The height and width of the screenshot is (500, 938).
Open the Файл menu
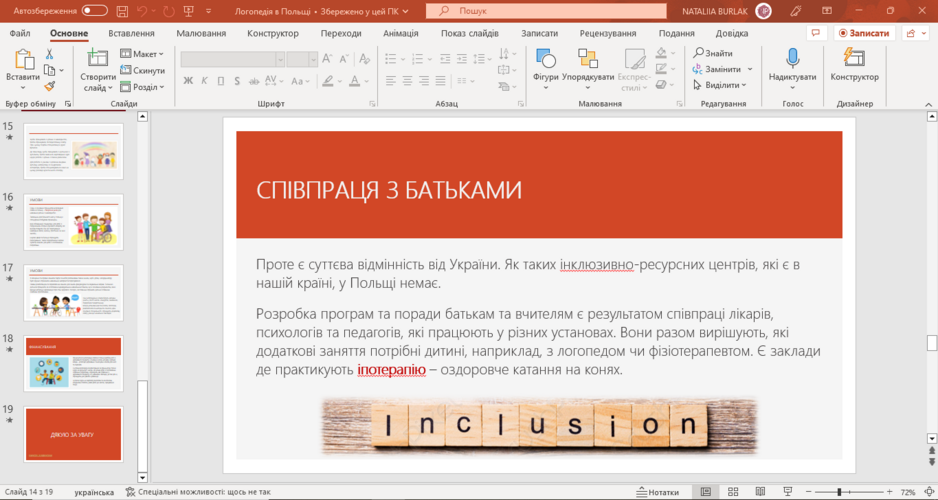[x=20, y=33]
